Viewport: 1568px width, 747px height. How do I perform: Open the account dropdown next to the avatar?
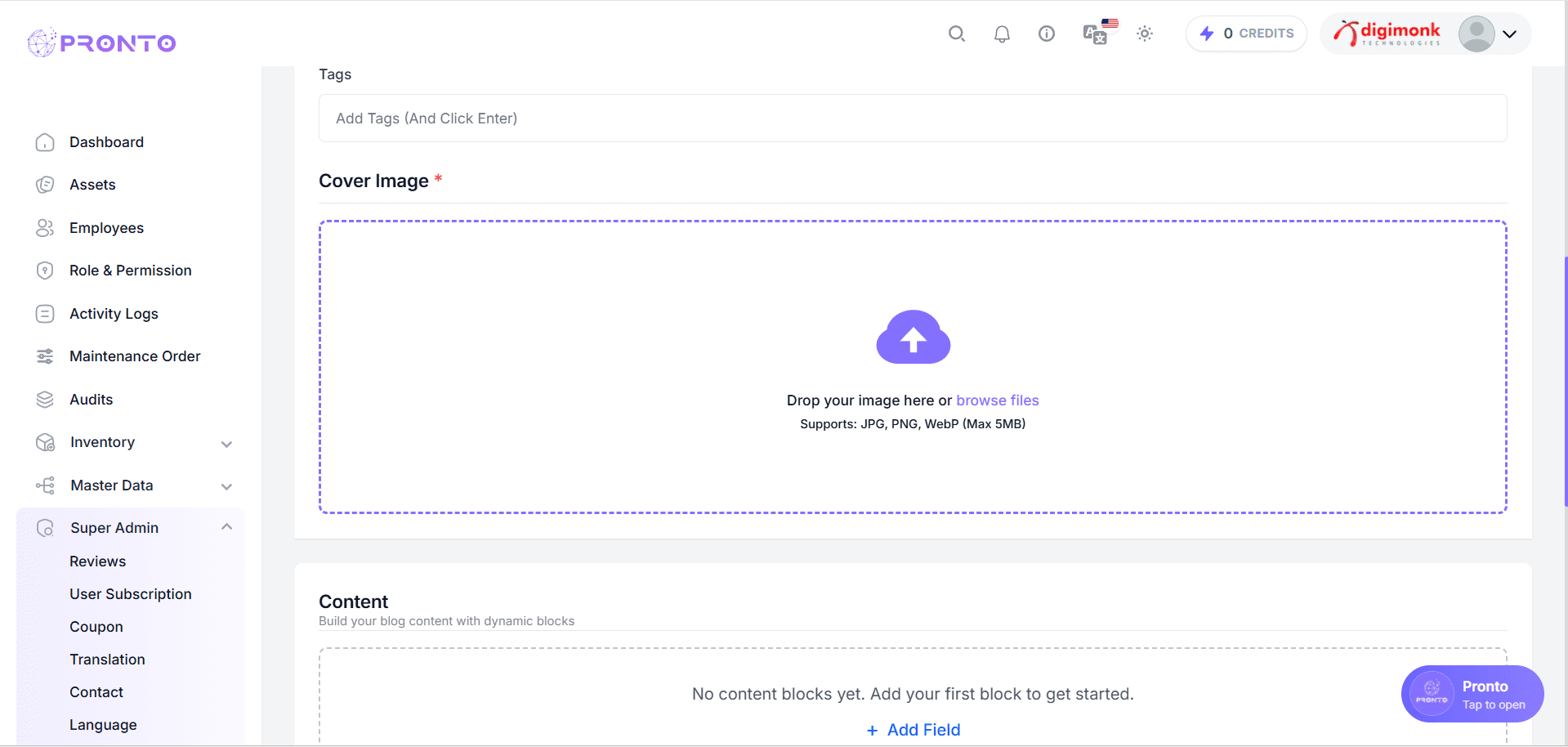(x=1510, y=34)
